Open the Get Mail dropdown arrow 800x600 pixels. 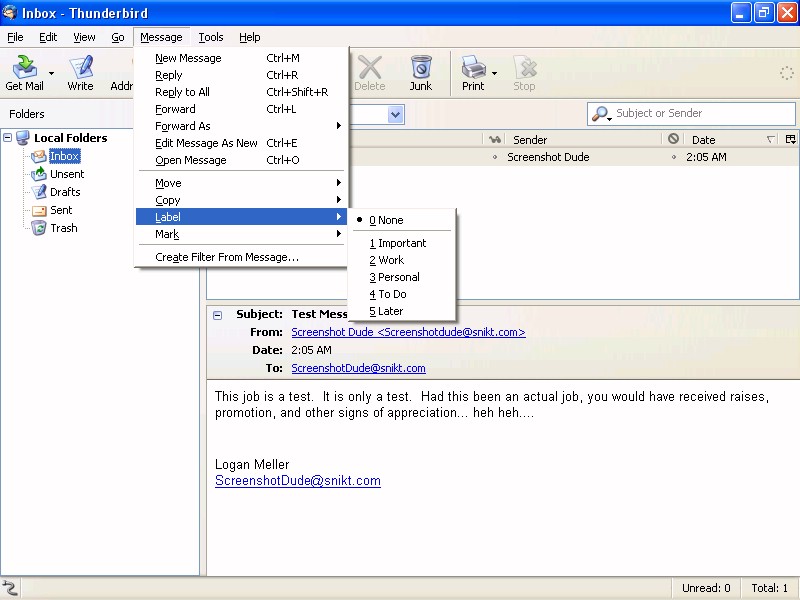[x=51, y=73]
